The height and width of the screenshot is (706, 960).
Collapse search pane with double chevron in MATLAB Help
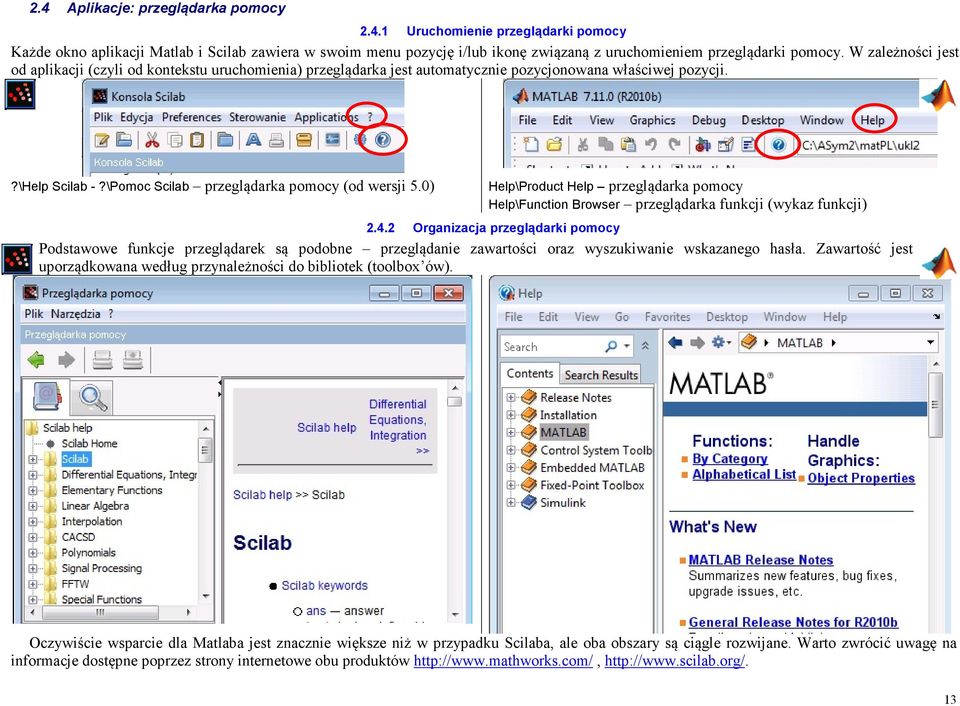[645, 346]
